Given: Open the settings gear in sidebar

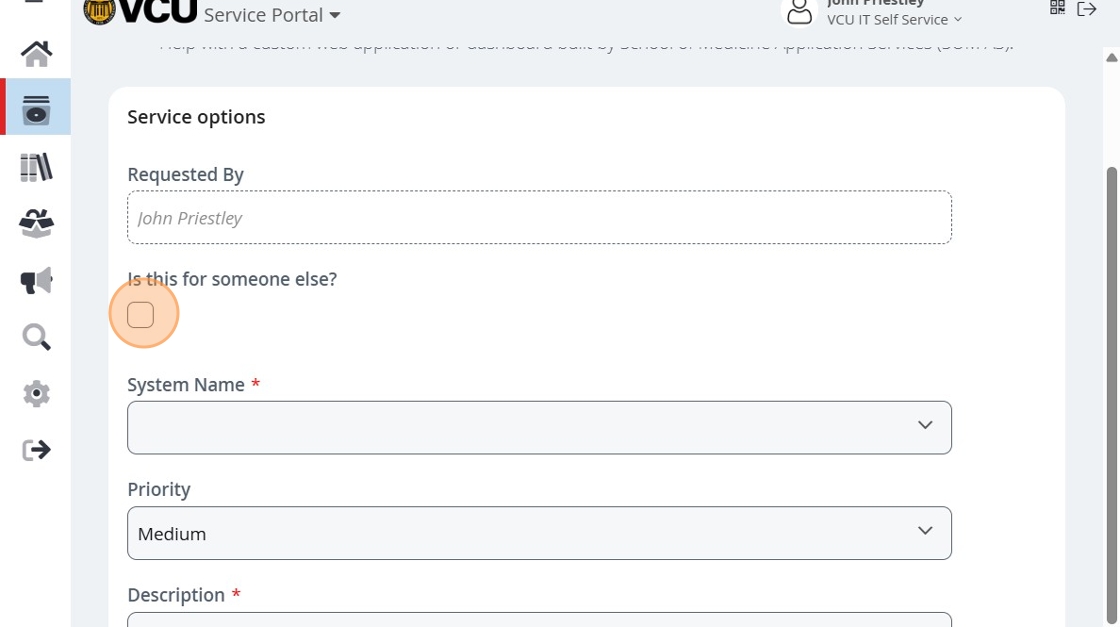Looking at the screenshot, I should 36,394.
